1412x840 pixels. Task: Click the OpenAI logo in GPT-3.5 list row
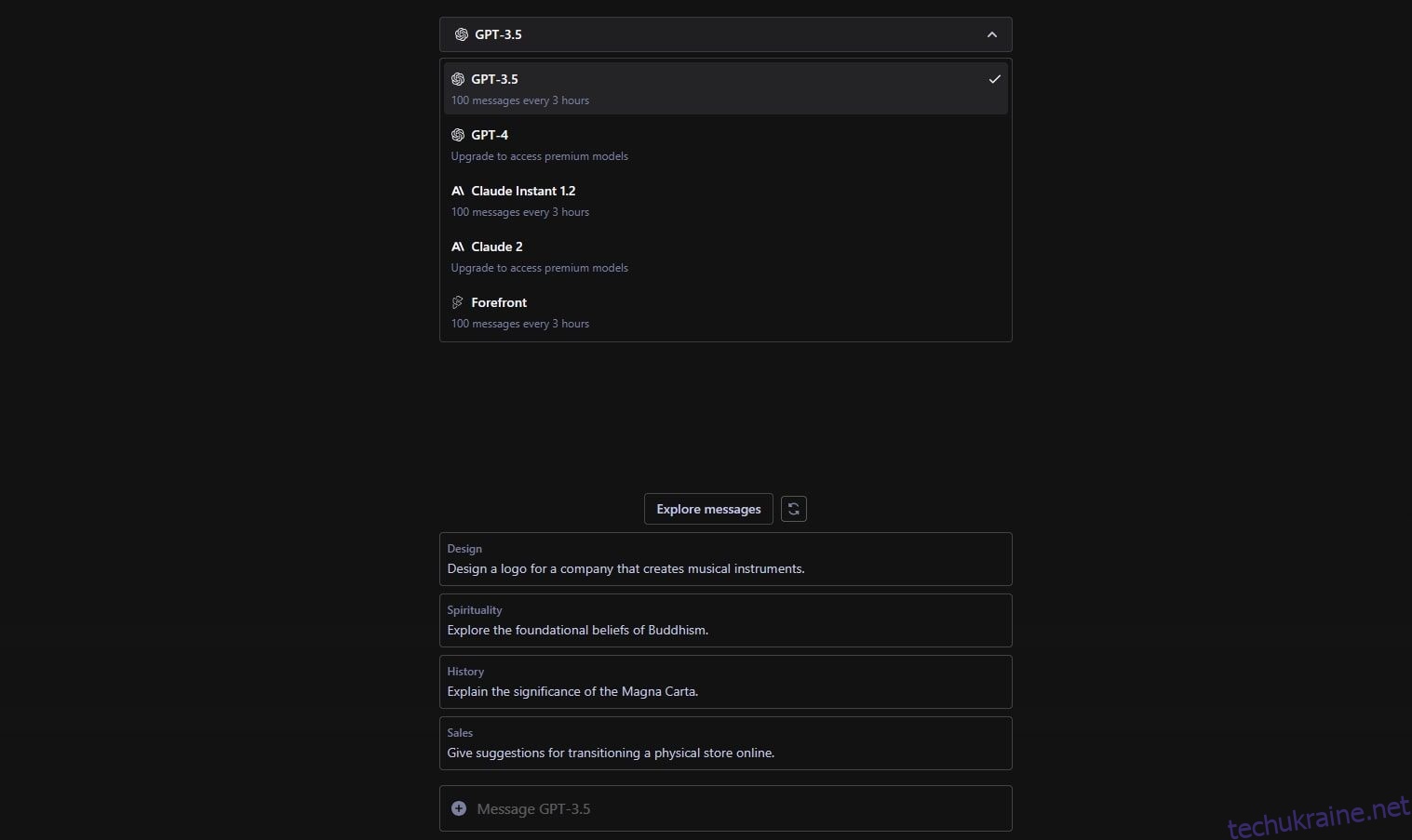[x=458, y=79]
